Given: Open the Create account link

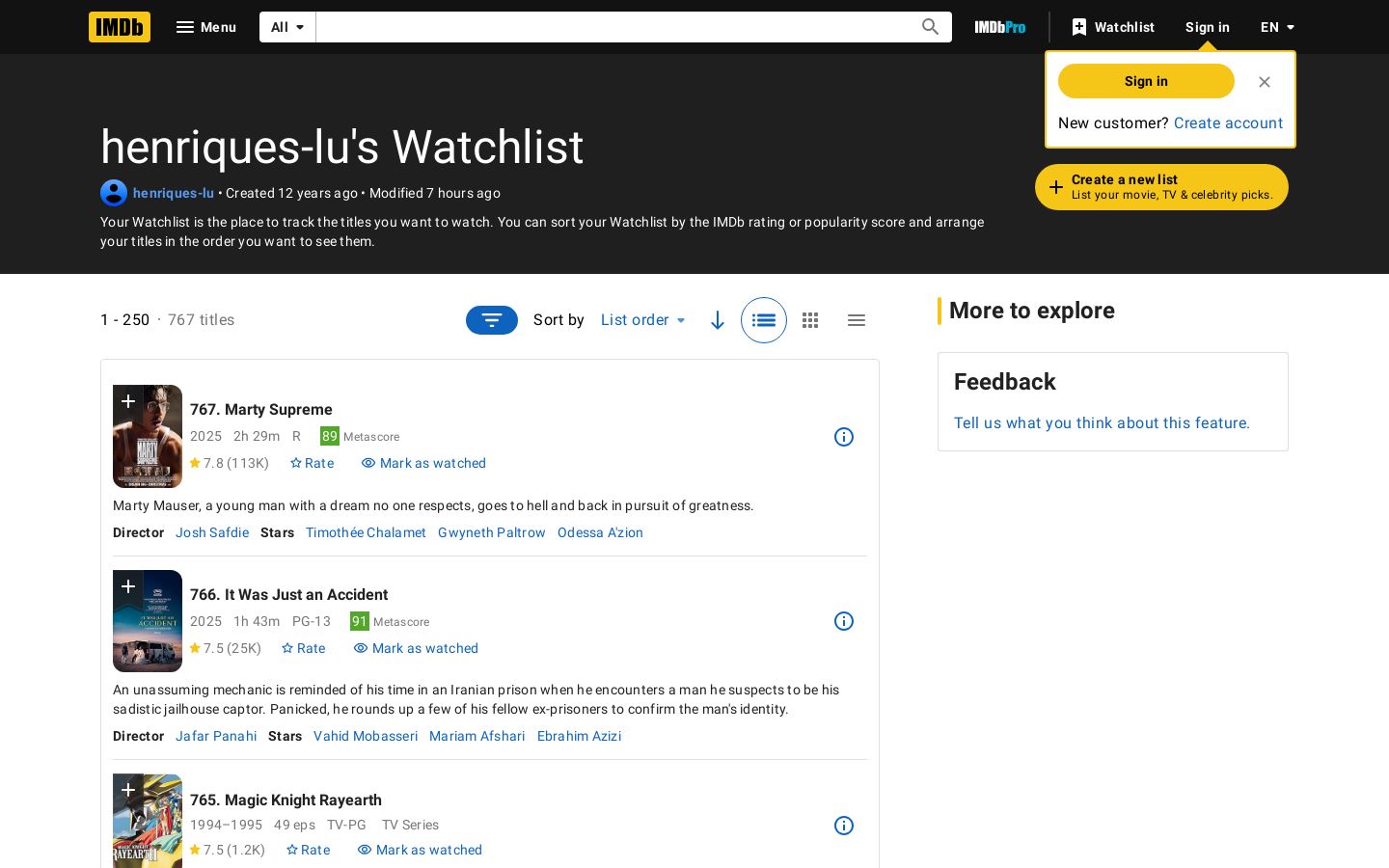Looking at the screenshot, I should pyautogui.click(x=1228, y=123).
